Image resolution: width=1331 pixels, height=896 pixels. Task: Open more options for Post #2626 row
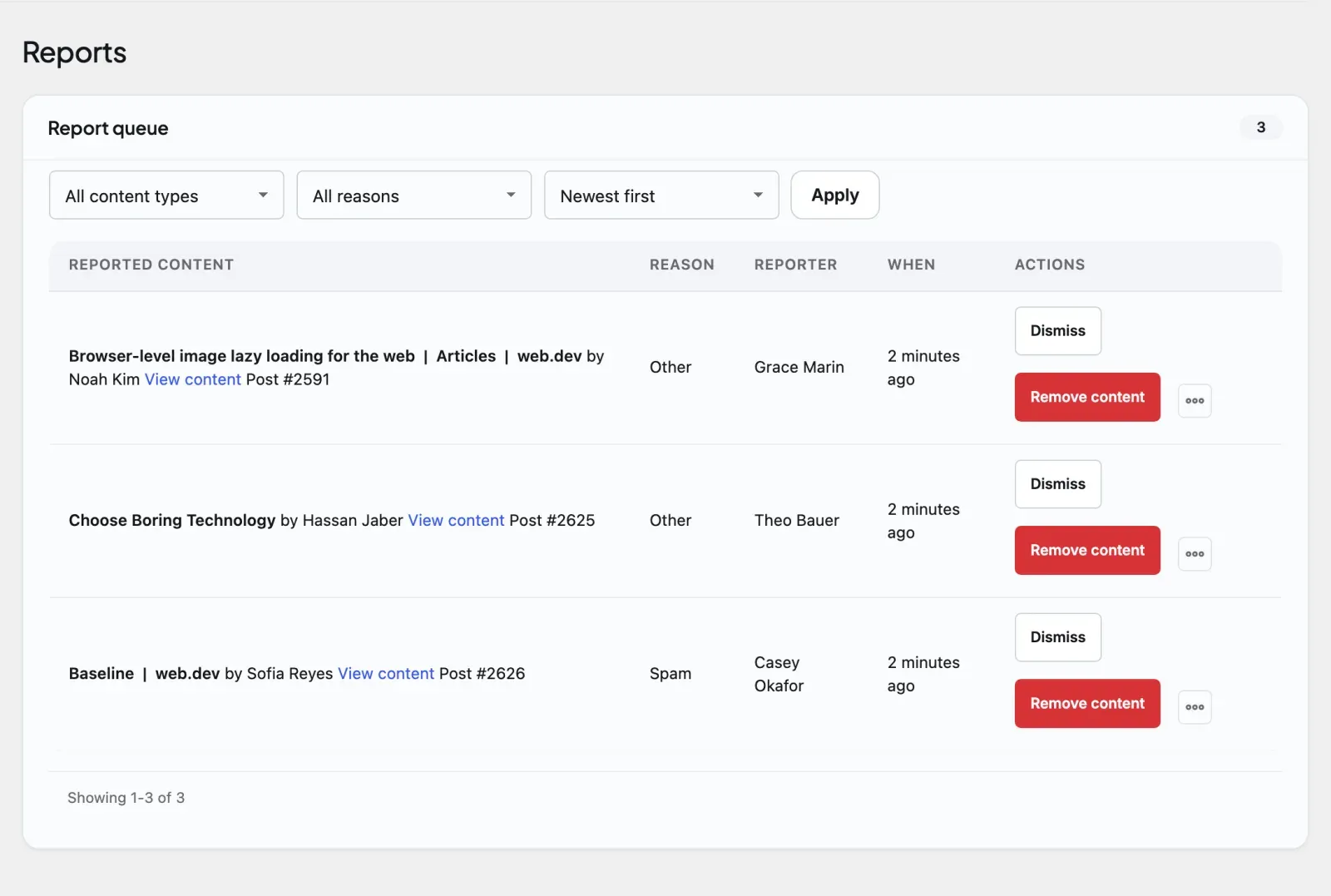1195,707
